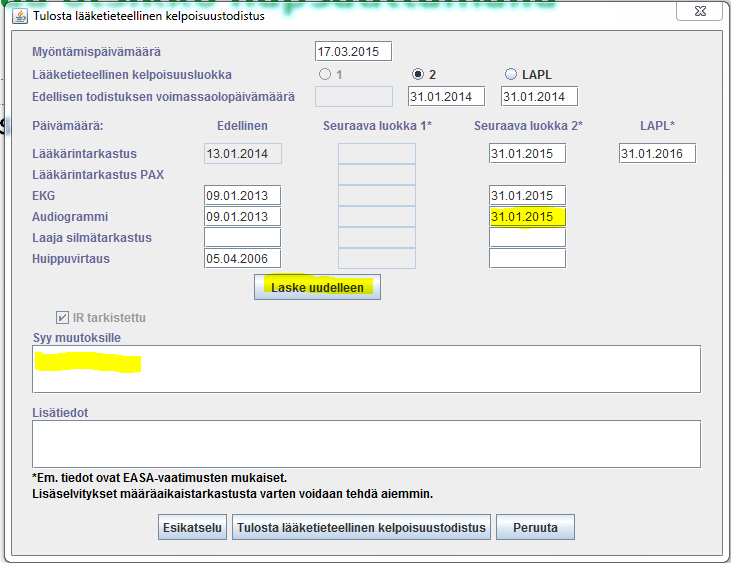Click the LAPL previous certificate validity date 31.01.2014
The image size is (731, 563).
[x=539, y=96]
